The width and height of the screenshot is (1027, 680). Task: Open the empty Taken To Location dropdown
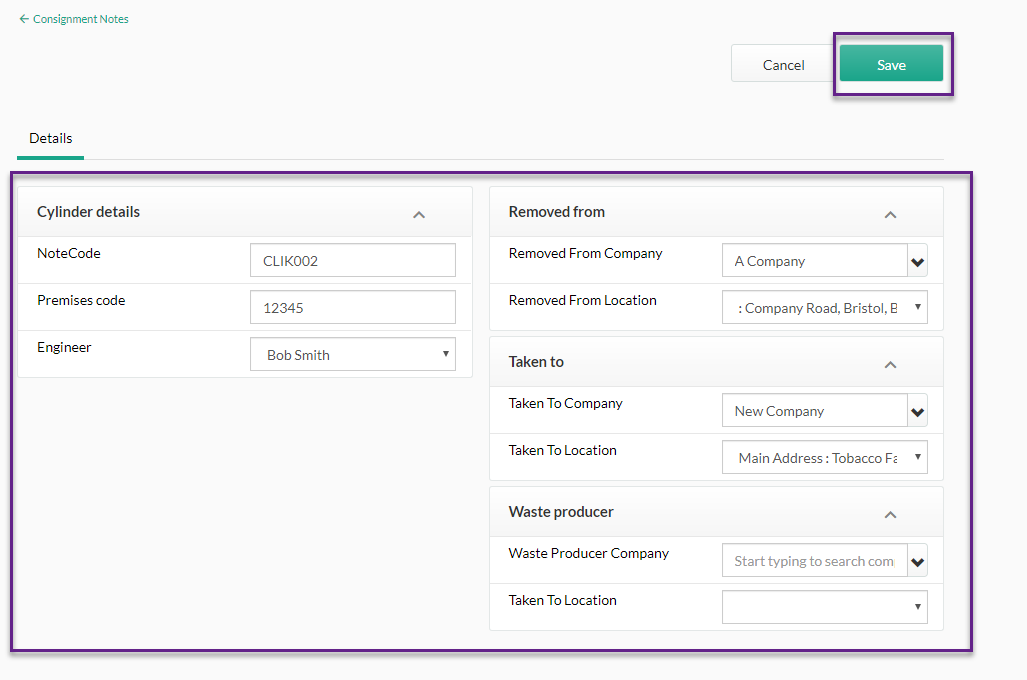point(824,606)
